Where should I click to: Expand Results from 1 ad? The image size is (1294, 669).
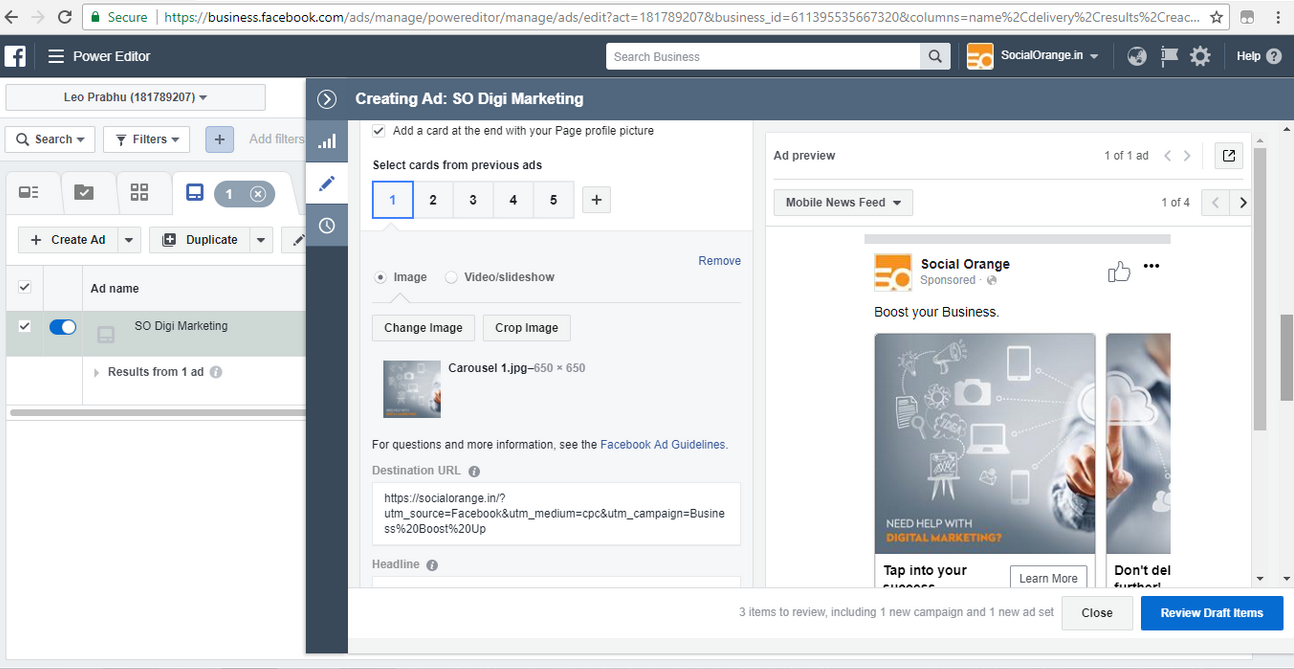(x=97, y=372)
